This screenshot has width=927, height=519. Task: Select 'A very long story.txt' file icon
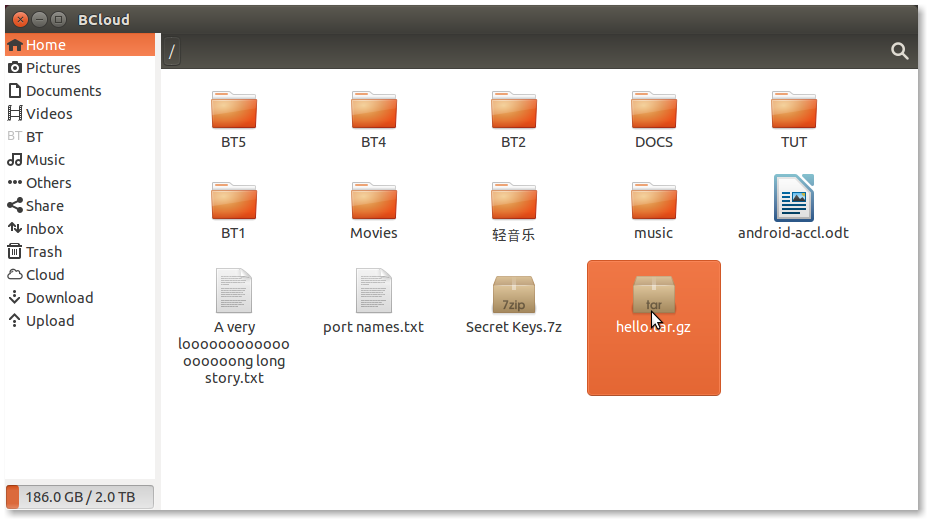pyautogui.click(x=234, y=291)
